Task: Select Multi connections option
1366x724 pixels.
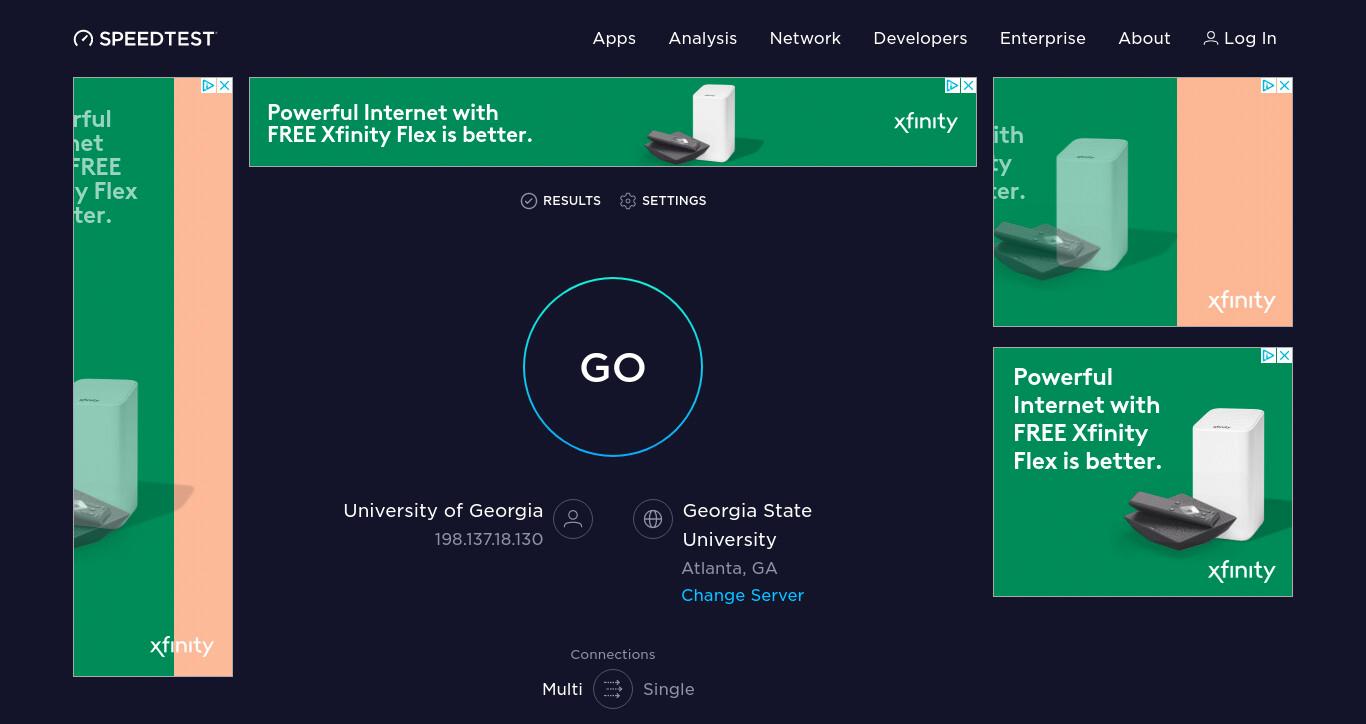Action: point(562,689)
